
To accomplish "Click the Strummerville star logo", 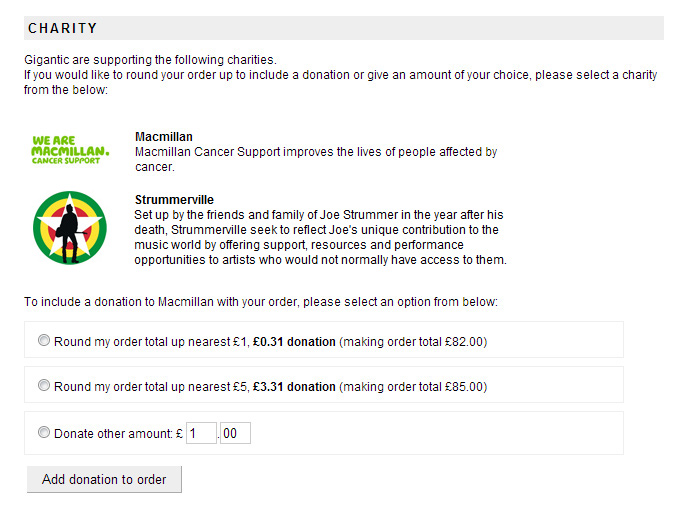I will pyautogui.click(x=70, y=228).
